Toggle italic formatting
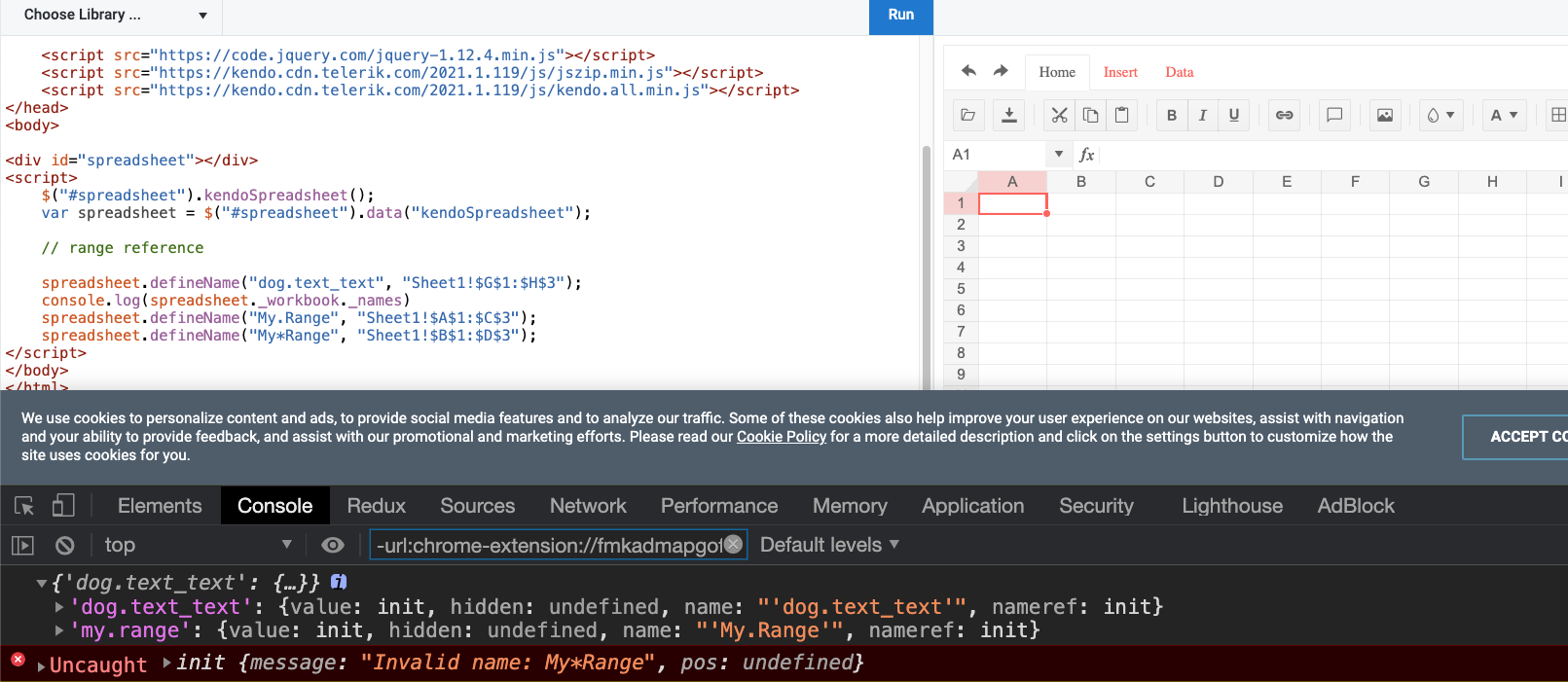1568x682 pixels. coord(1203,115)
